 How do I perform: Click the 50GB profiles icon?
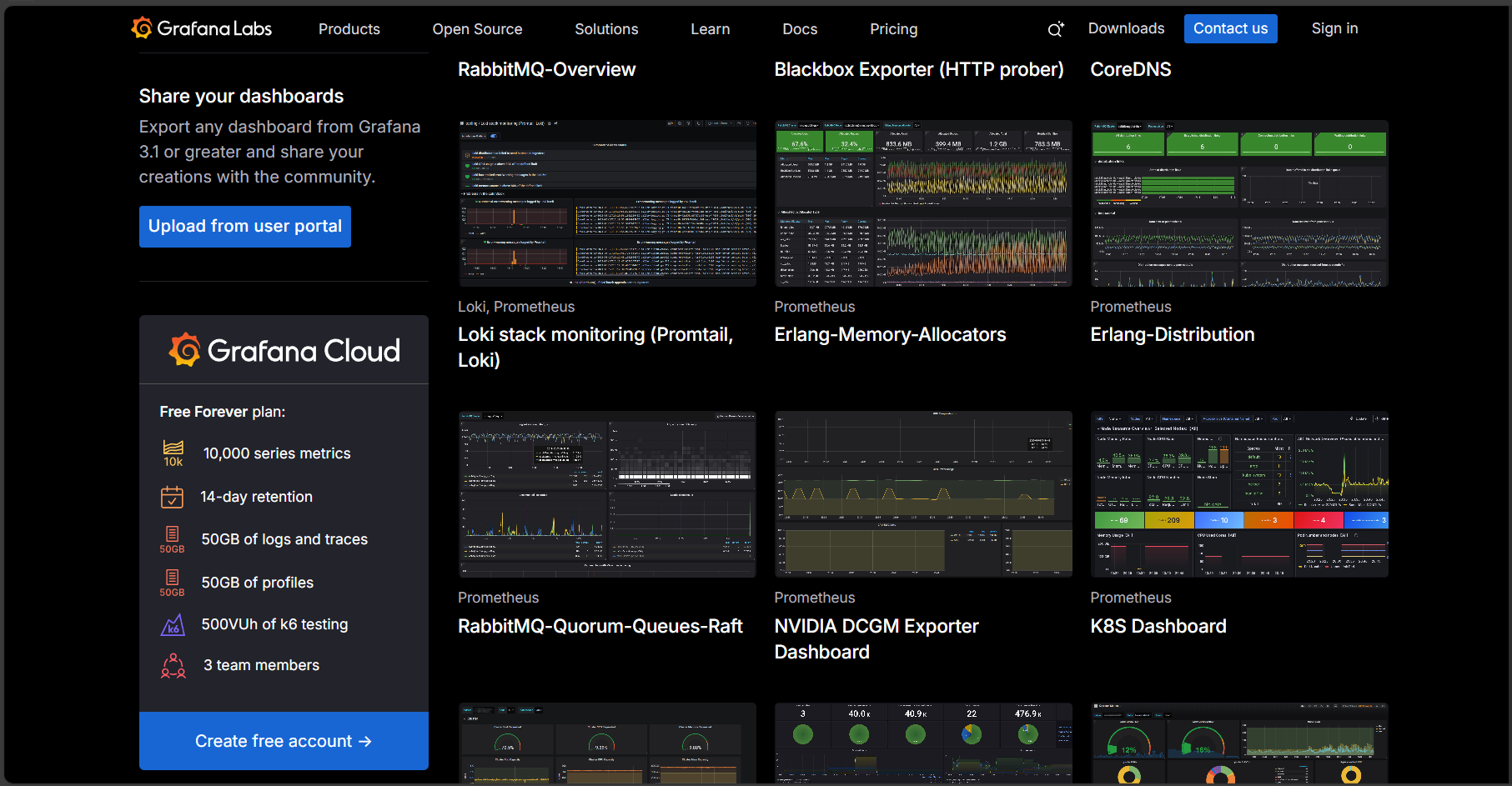pos(172,583)
